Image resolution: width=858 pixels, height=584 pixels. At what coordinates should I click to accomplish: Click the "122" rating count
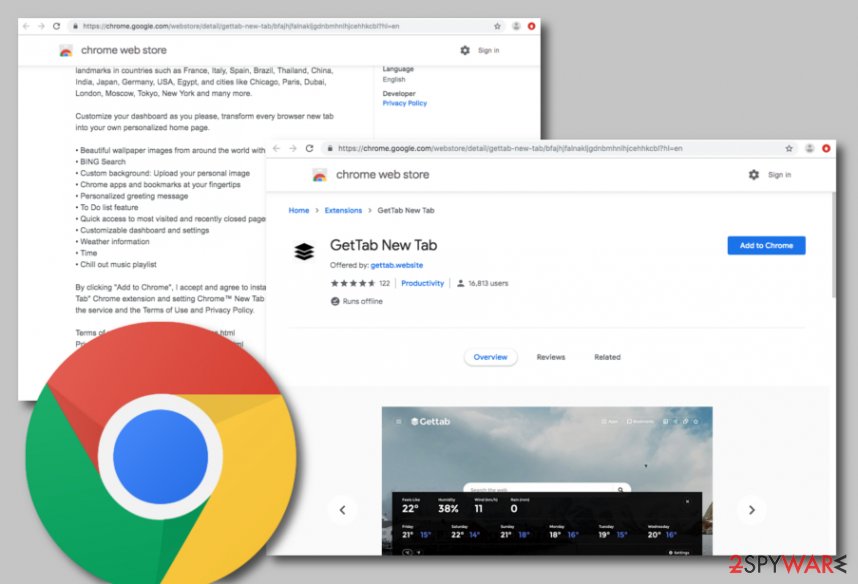pos(385,283)
